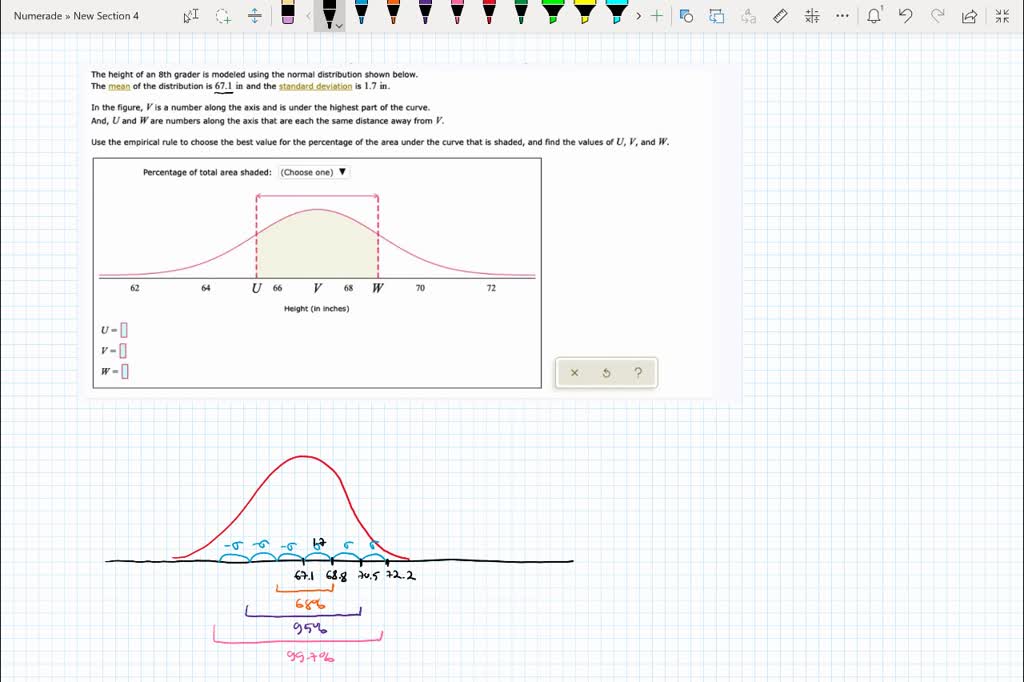Viewport: 1024px width, 682px height.
Task: Open the Ruler tool
Action: [x=780, y=16]
